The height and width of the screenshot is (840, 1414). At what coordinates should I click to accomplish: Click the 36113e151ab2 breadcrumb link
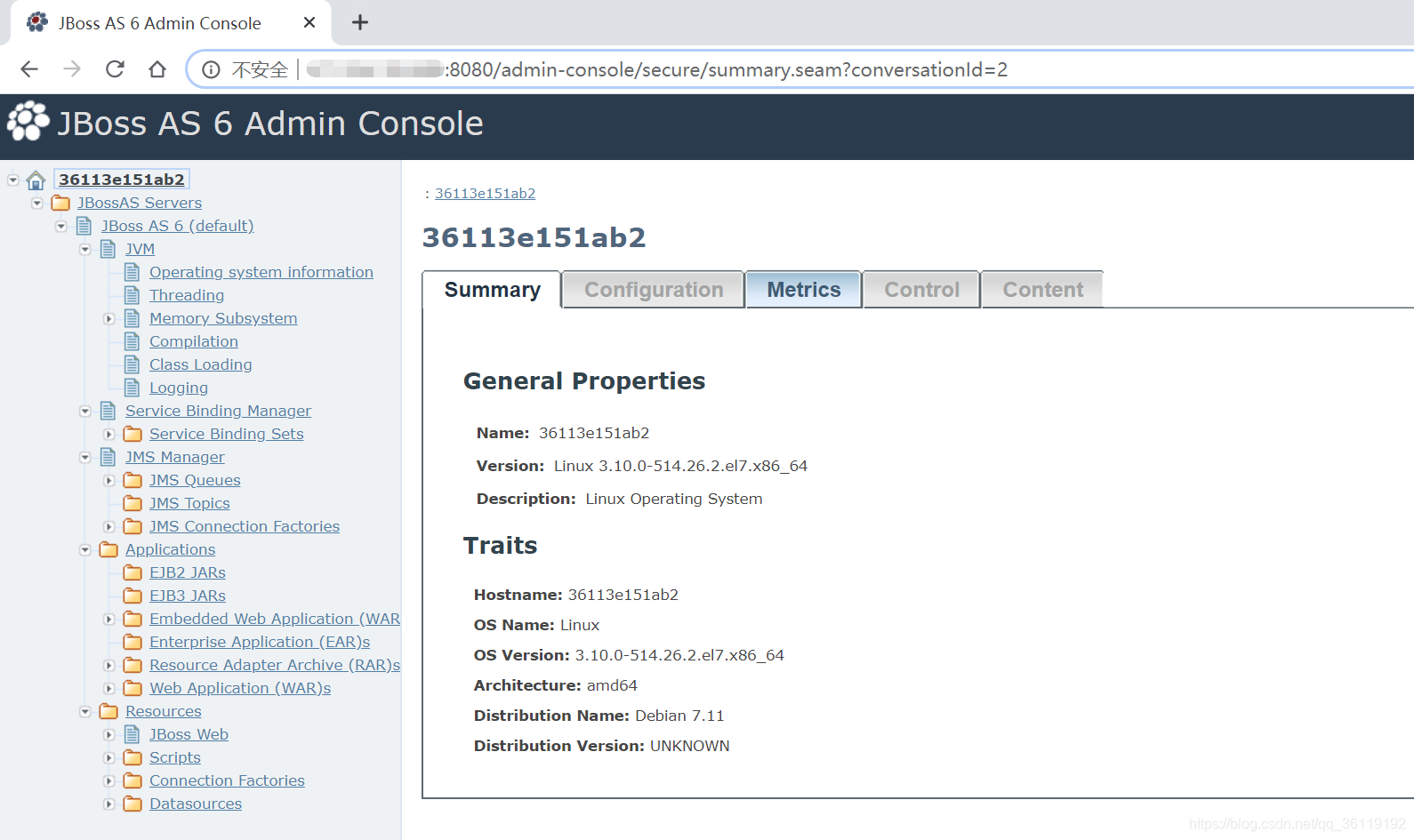coord(485,194)
